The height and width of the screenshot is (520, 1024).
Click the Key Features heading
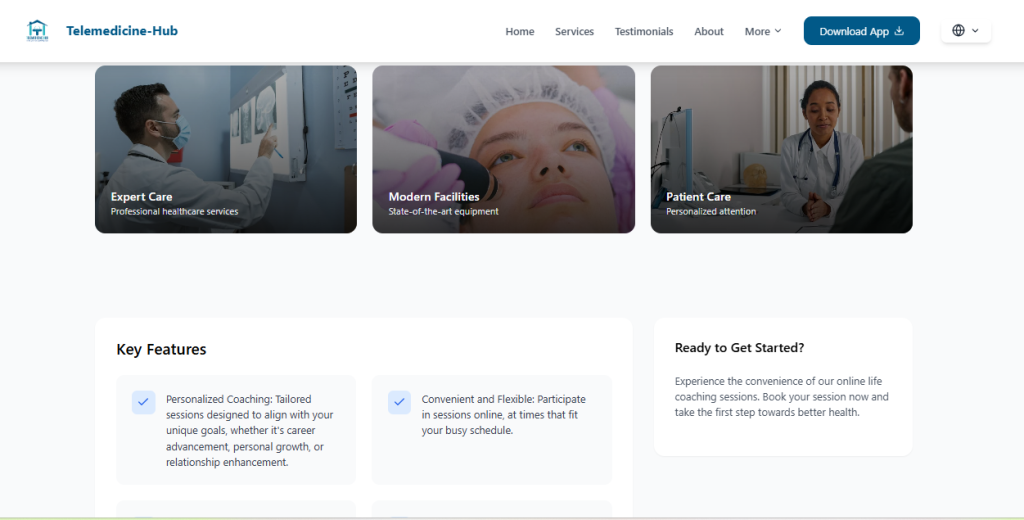coord(161,350)
